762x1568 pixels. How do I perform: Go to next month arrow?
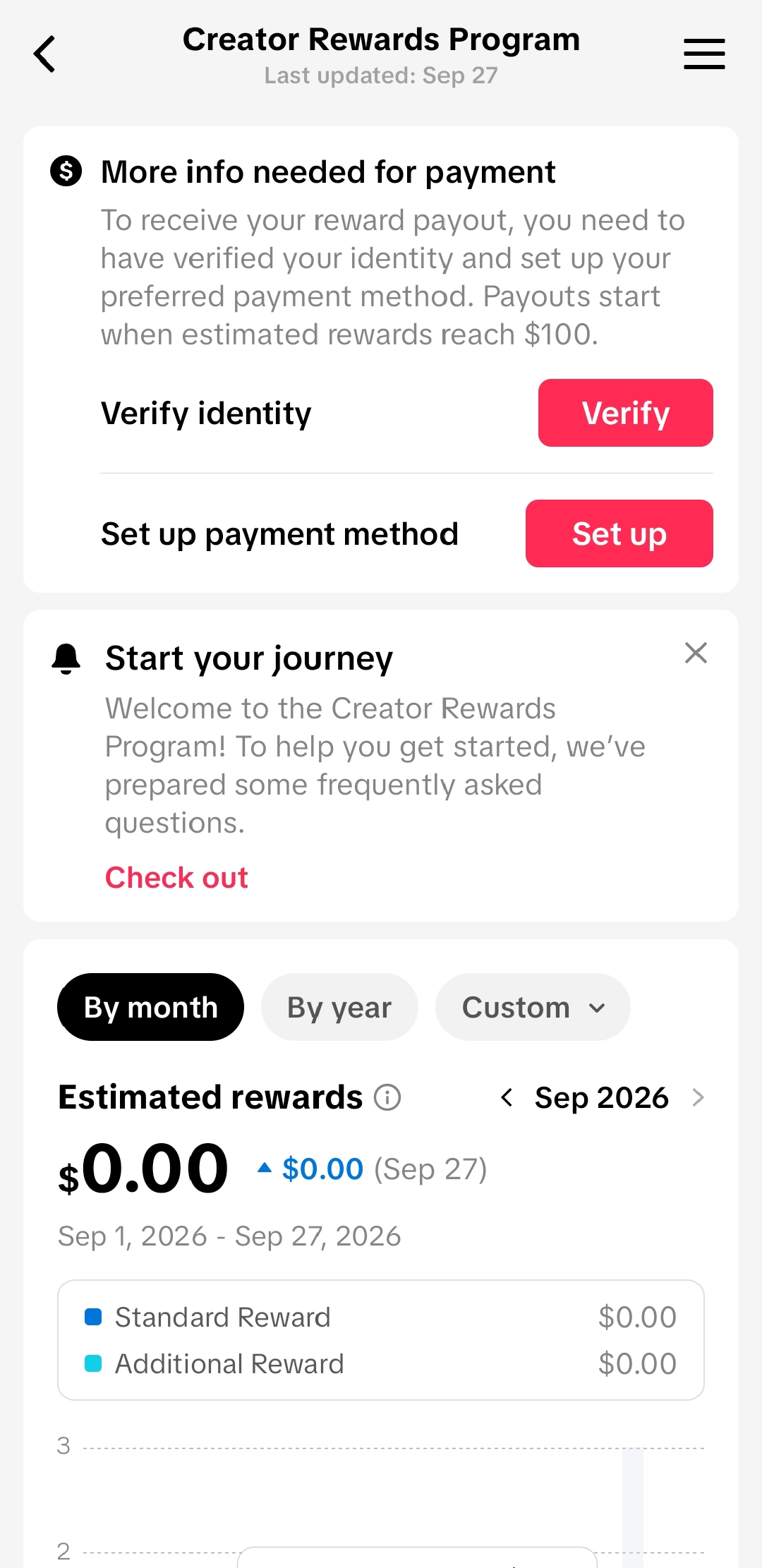[698, 1097]
